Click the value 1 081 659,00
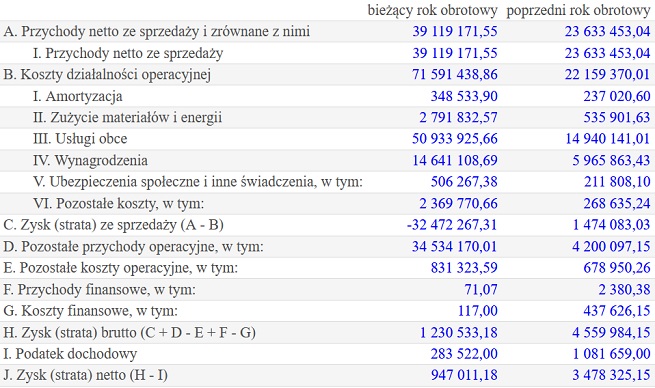The width and height of the screenshot is (655, 388). [611, 354]
